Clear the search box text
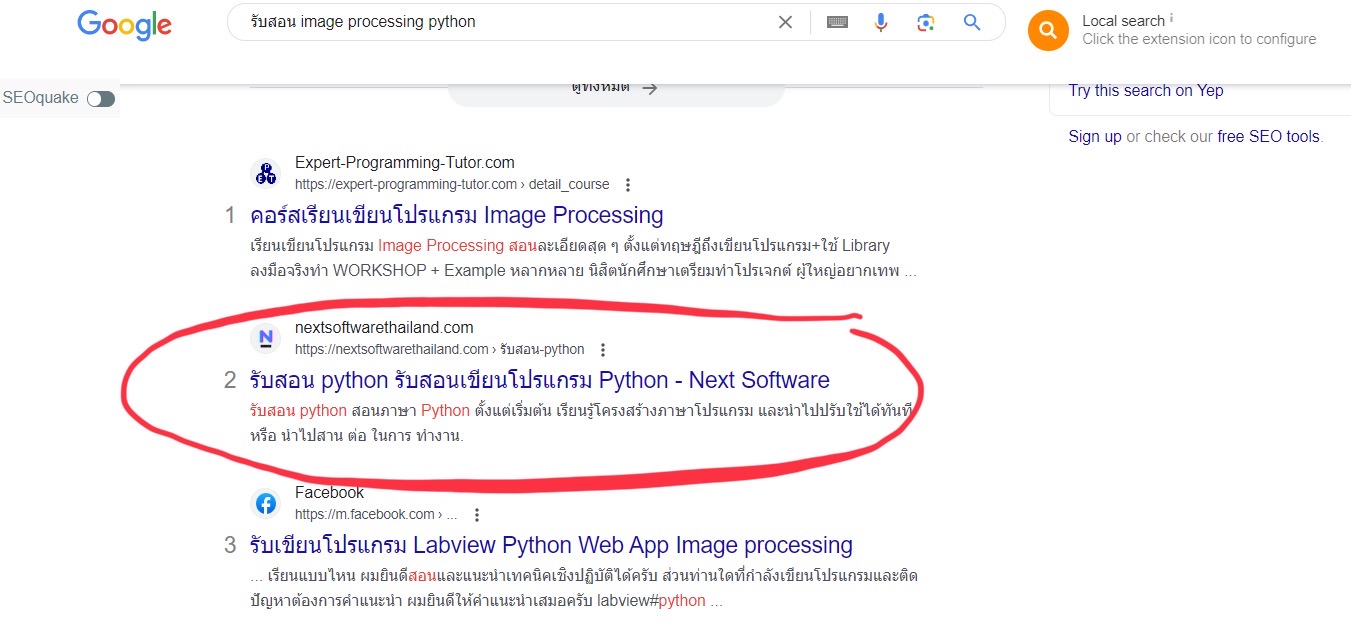Screen dimensions: 1351x644 (785, 22)
